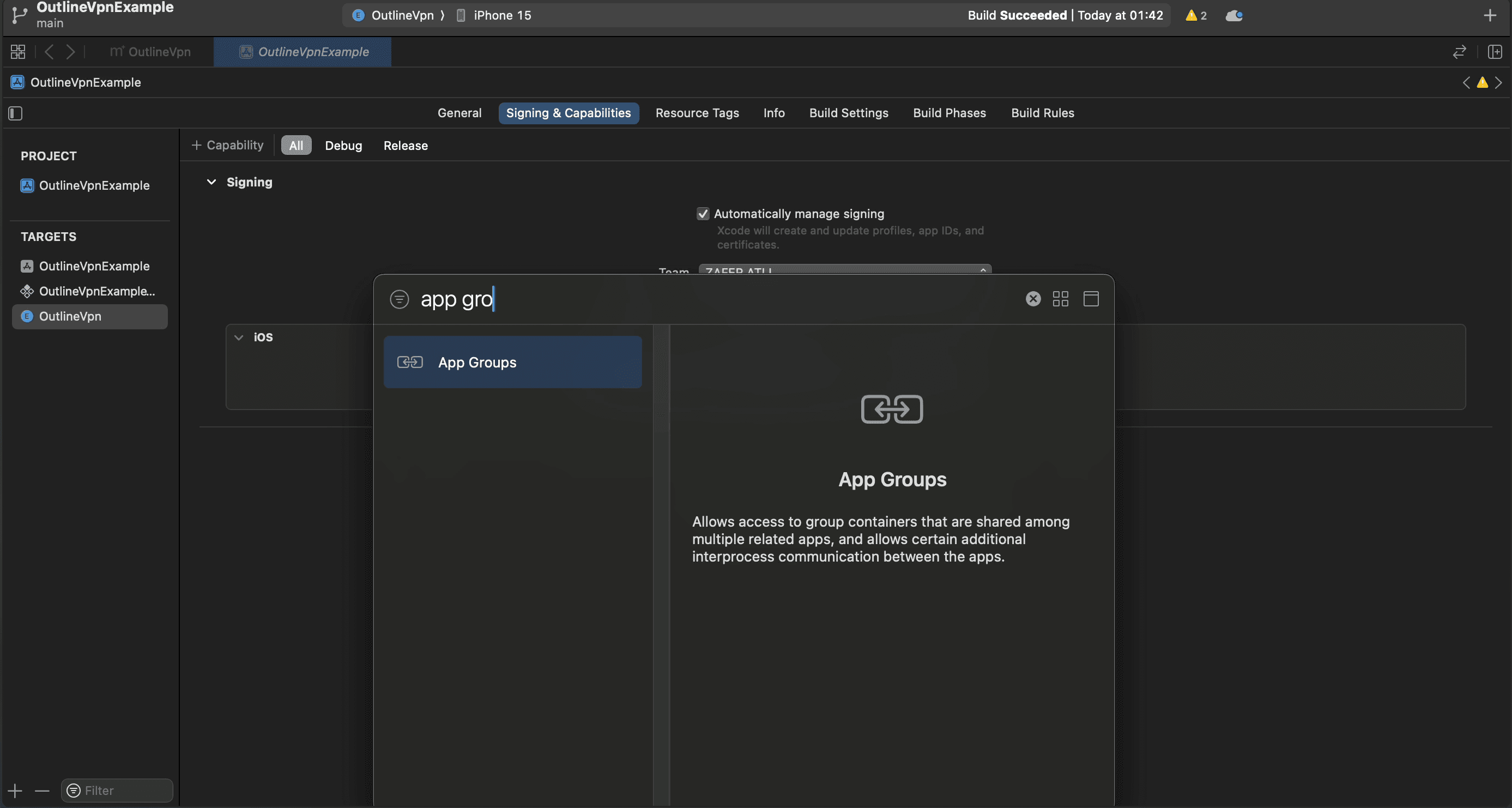
Task: Open the Build Settings tab
Action: pyautogui.click(x=848, y=113)
